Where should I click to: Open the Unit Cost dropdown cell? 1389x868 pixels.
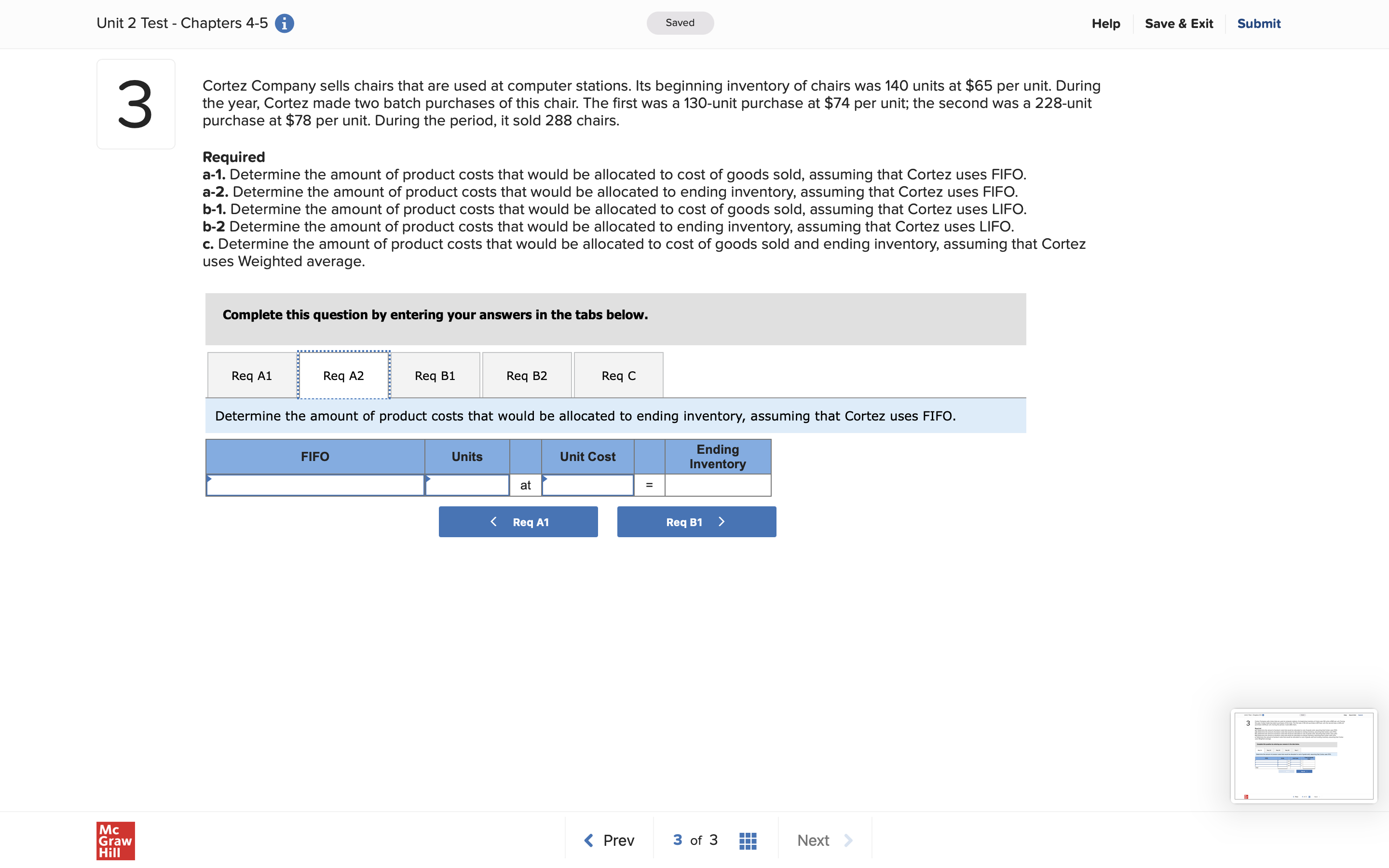(587, 486)
